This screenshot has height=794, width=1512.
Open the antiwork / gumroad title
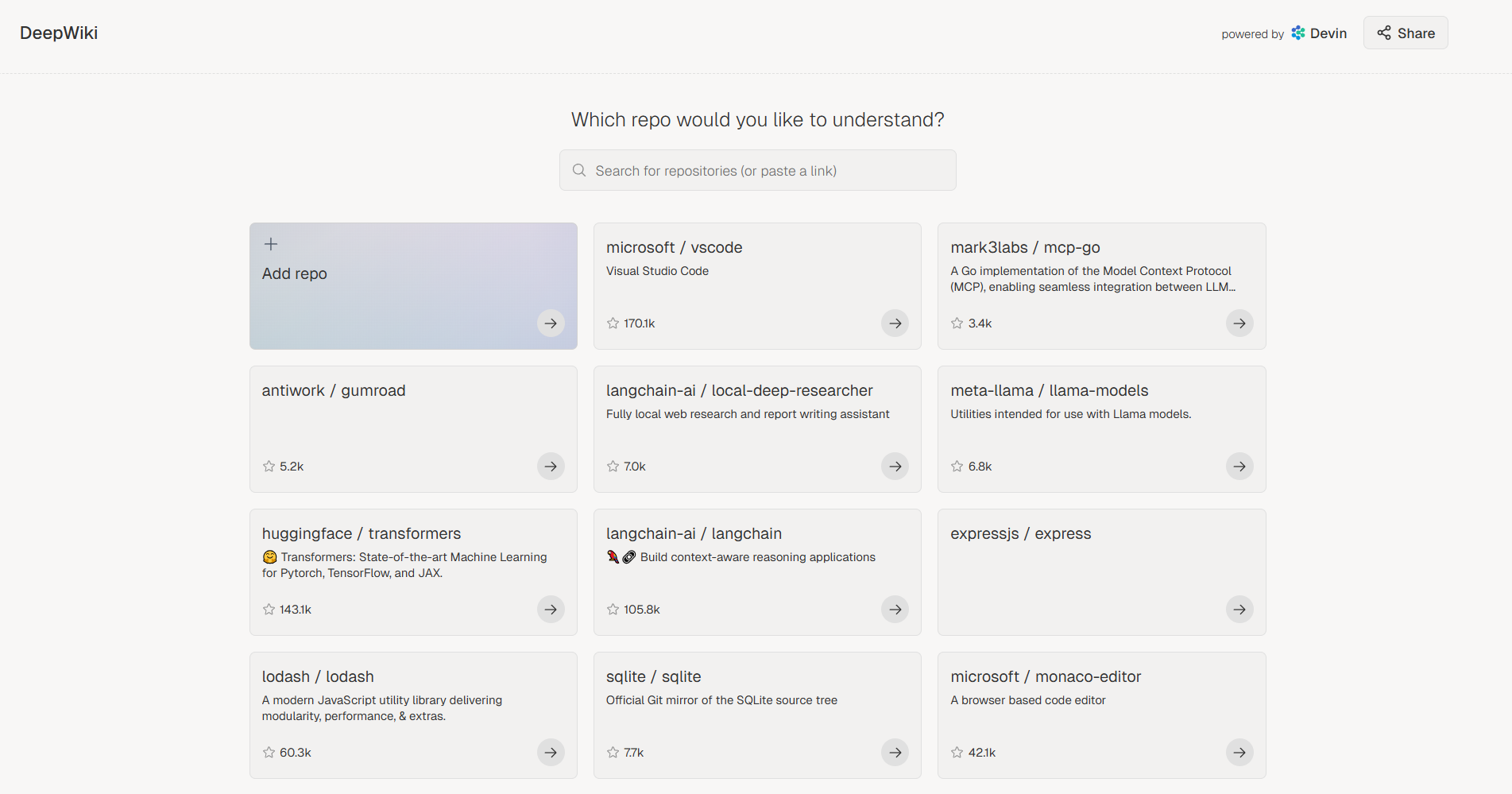point(334,390)
